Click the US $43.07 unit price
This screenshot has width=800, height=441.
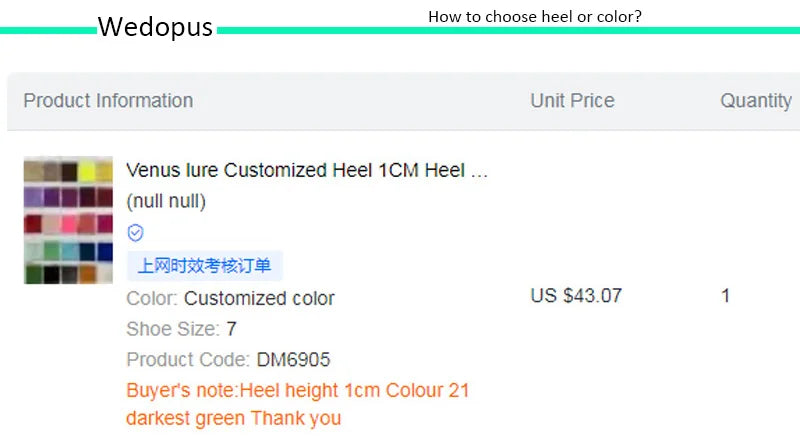pyautogui.click(x=576, y=296)
